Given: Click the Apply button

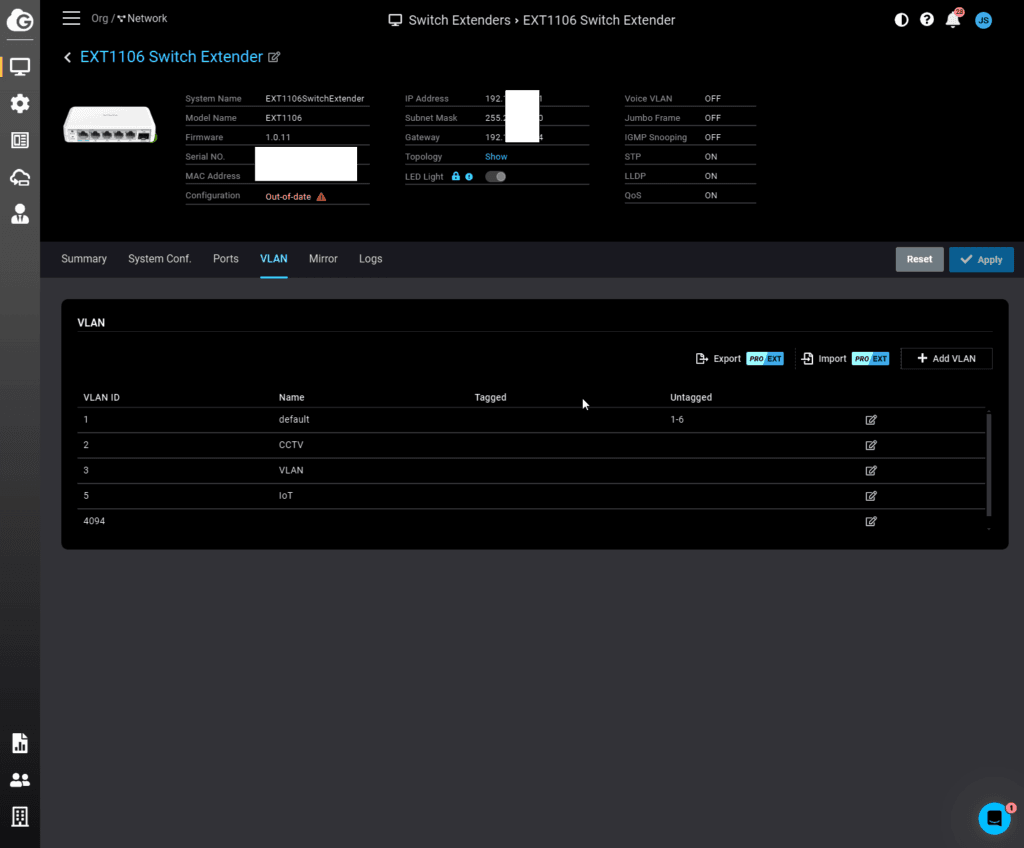Looking at the screenshot, I should coord(981,259).
